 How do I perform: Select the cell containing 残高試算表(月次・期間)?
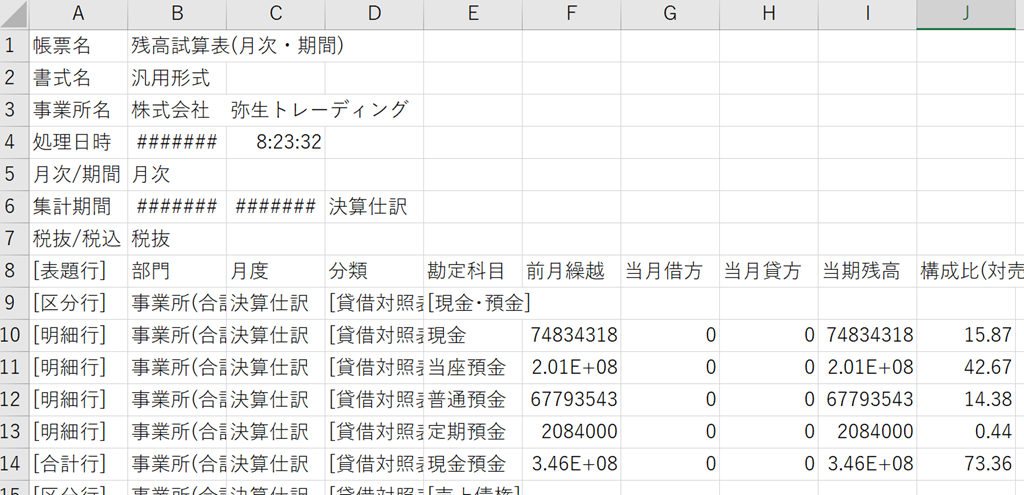pyautogui.click(x=178, y=46)
